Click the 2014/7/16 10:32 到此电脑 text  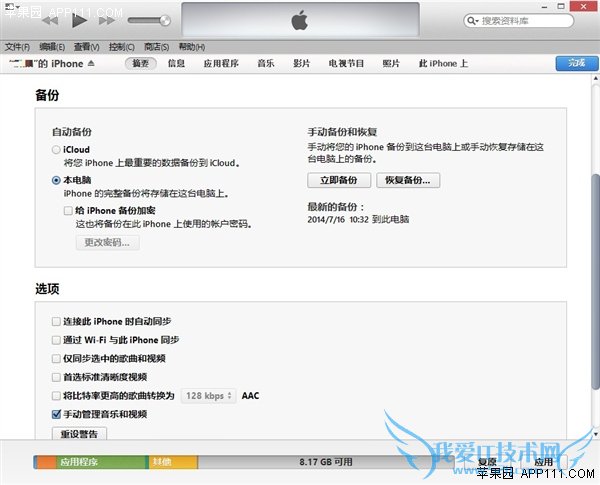(358, 220)
